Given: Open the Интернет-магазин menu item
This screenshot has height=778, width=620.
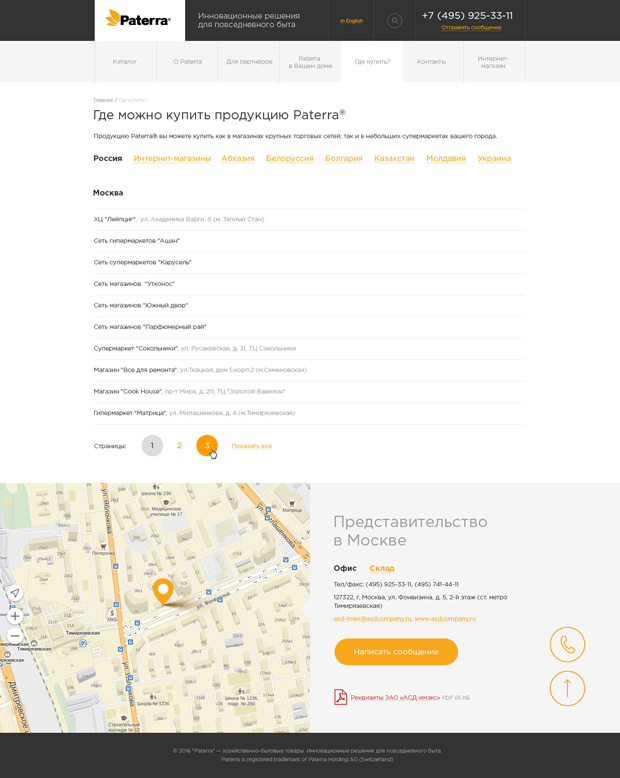Looking at the screenshot, I should coord(493,62).
